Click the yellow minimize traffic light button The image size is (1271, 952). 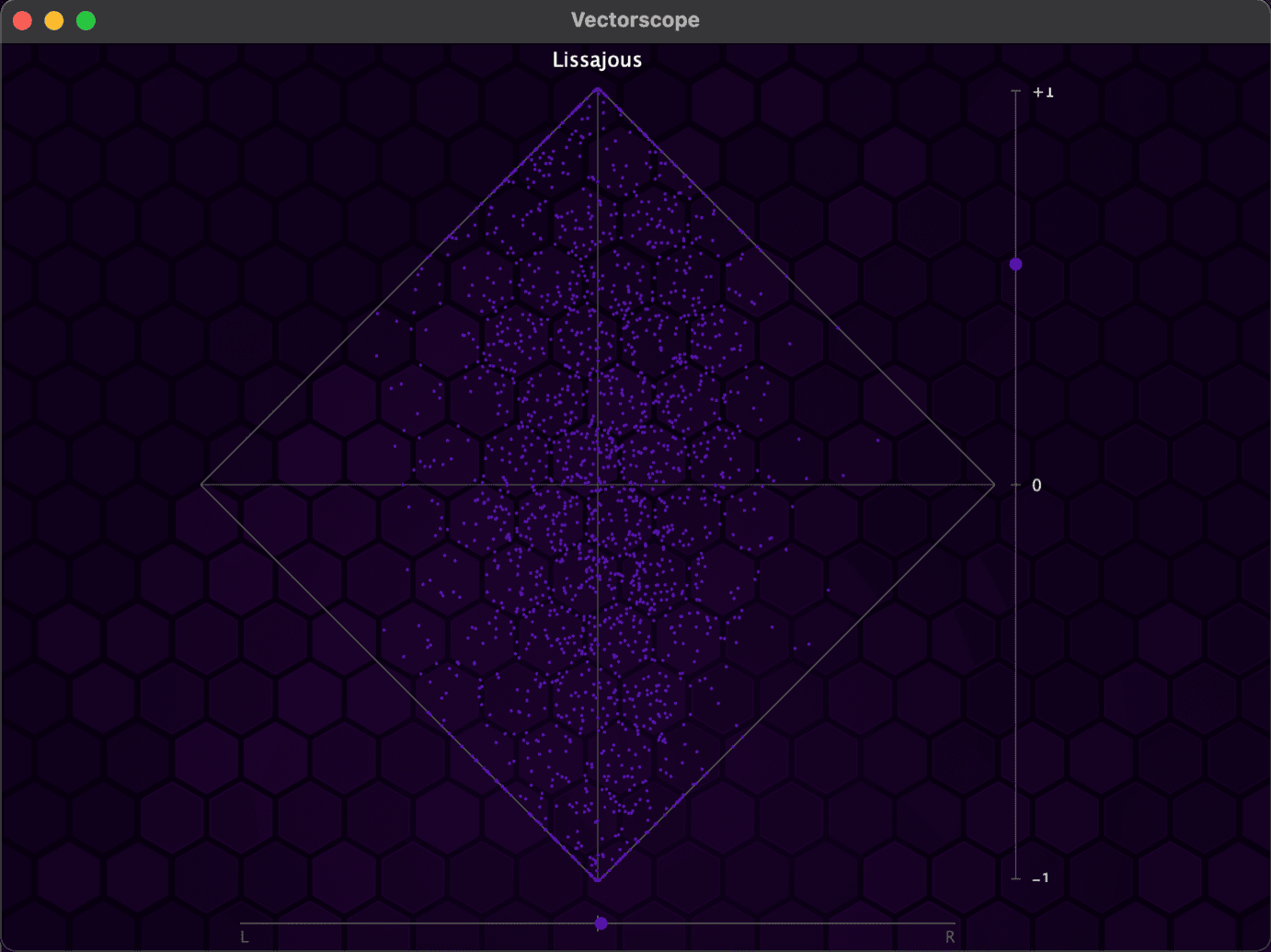pyautogui.click(x=53, y=19)
